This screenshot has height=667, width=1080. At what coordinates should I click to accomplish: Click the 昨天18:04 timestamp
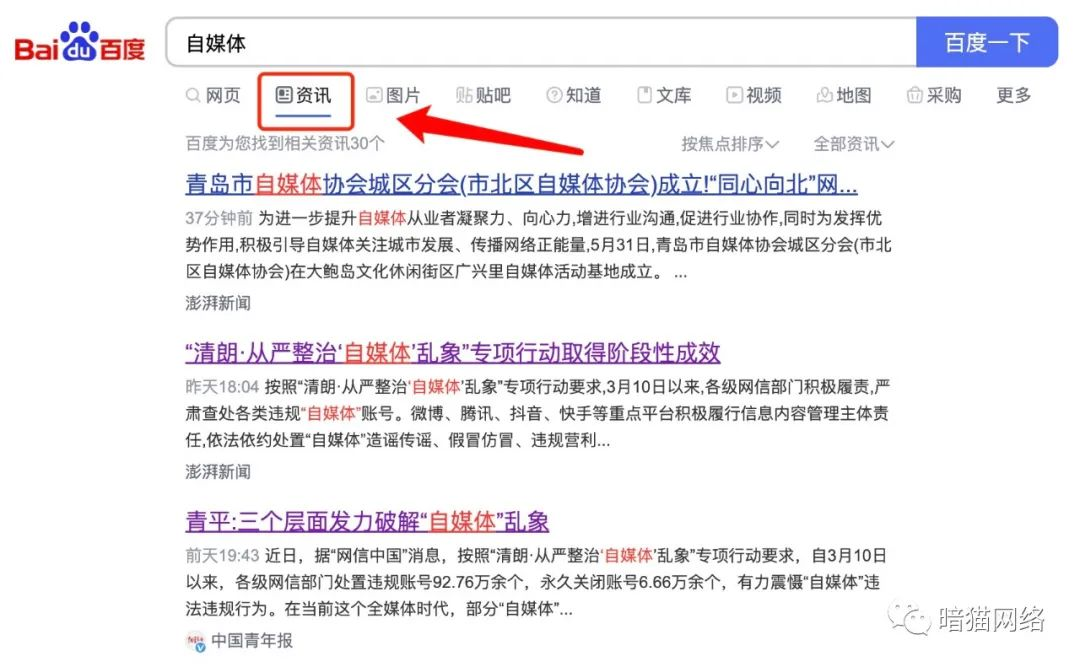(x=222, y=387)
